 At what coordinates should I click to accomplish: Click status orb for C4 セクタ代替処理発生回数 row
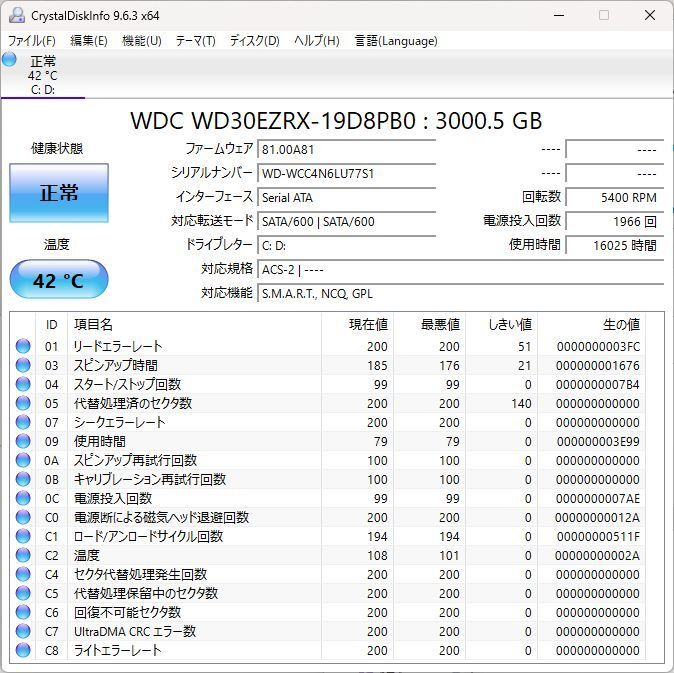tap(23, 574)
